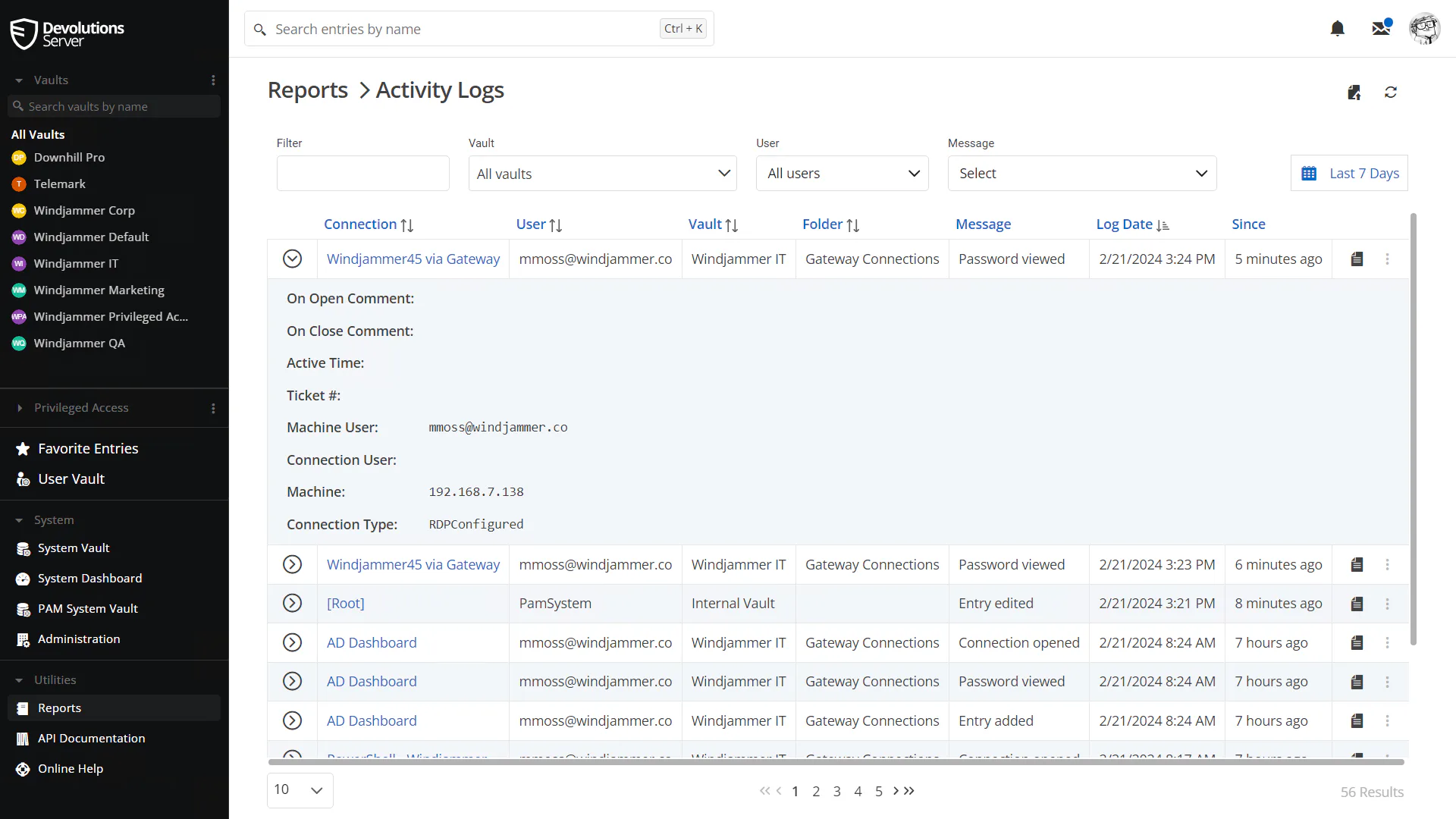1456x819 pixels.
Task: Open details icon for Entry edited row
Action: 1357,604
